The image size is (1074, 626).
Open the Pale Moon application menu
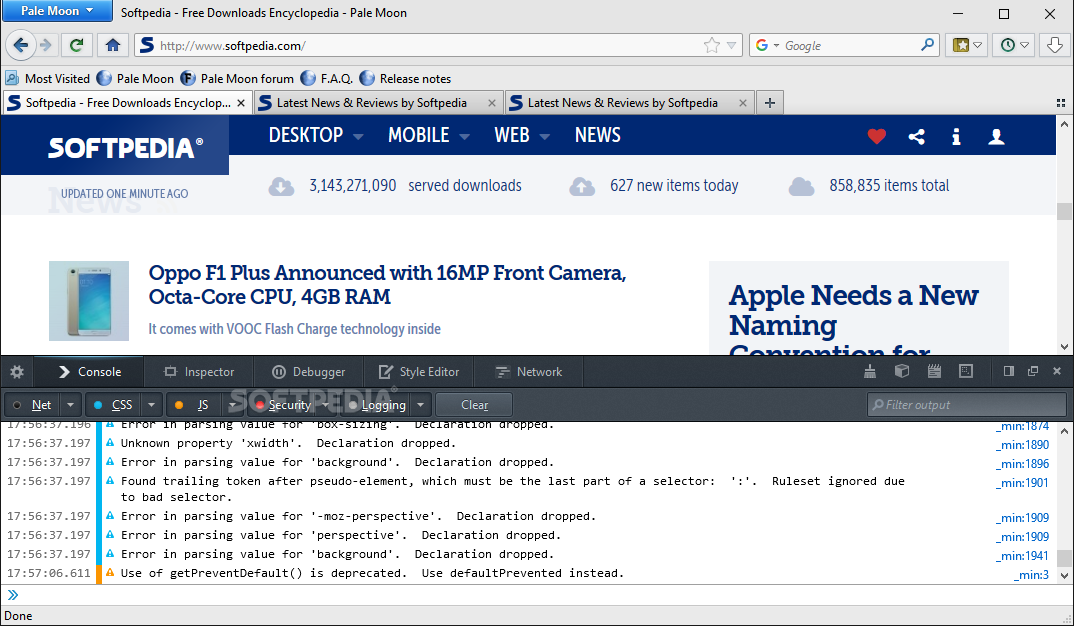coord(58,11)
